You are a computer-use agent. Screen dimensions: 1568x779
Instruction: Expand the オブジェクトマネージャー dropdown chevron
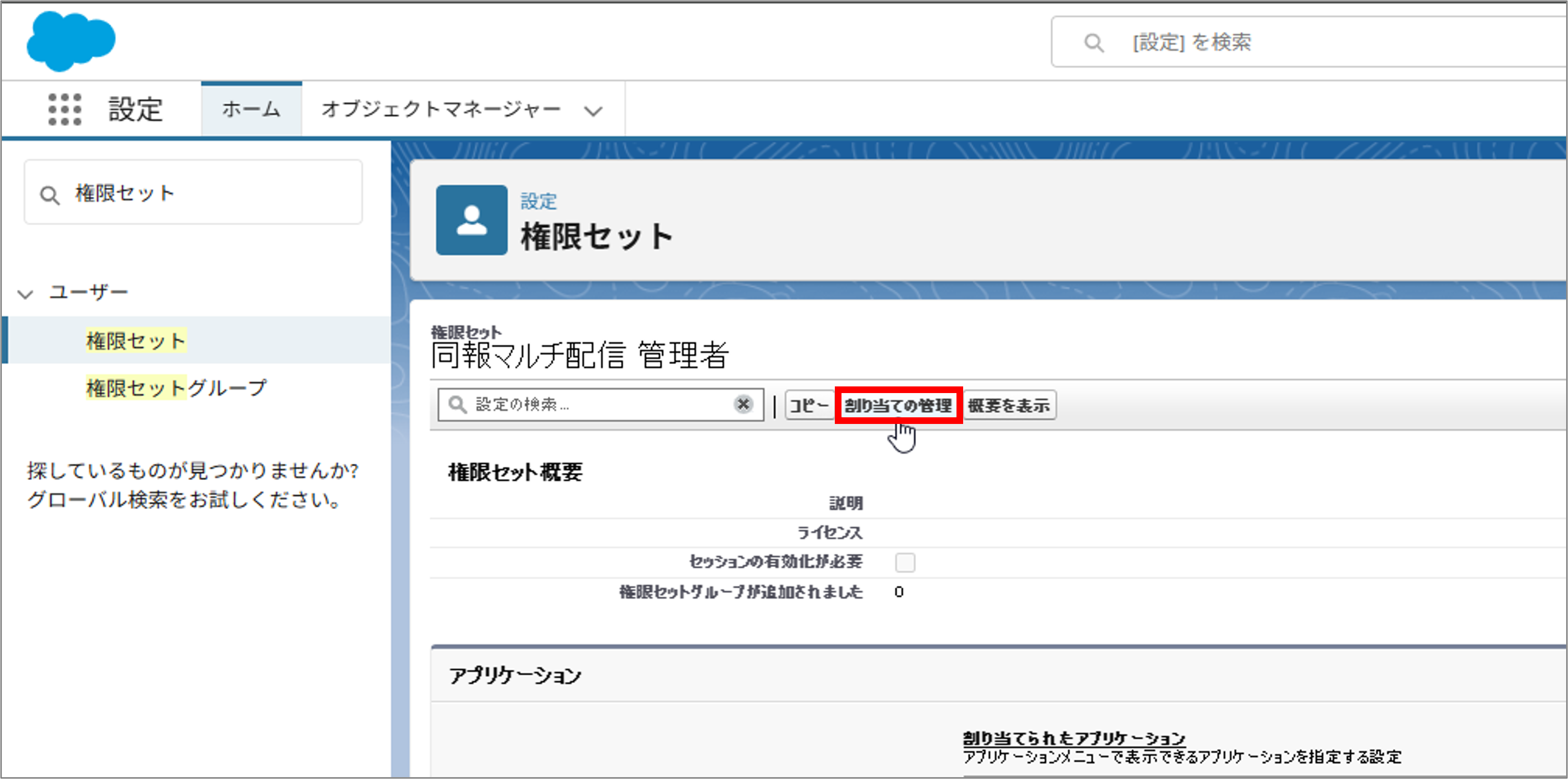tap(593, 110)
